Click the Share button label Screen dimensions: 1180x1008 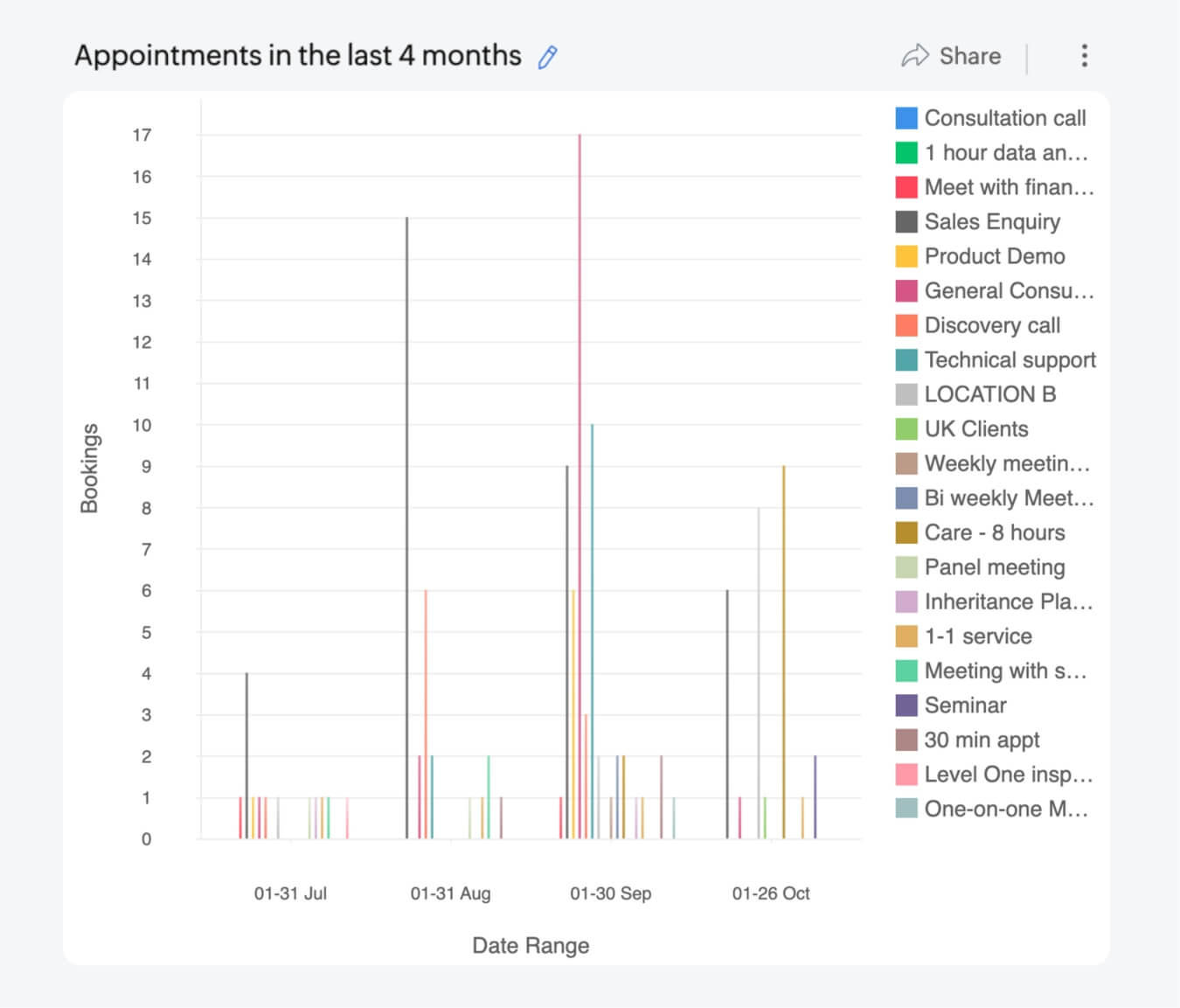(969, 56)
